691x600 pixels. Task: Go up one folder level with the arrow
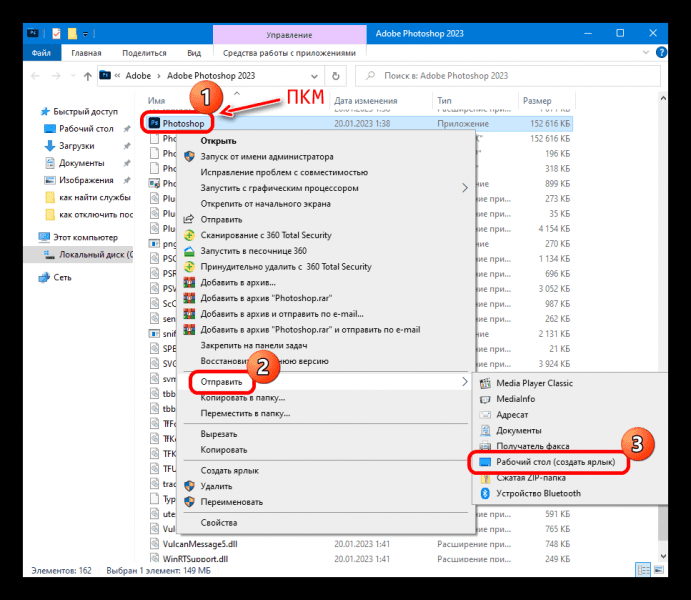87,76
